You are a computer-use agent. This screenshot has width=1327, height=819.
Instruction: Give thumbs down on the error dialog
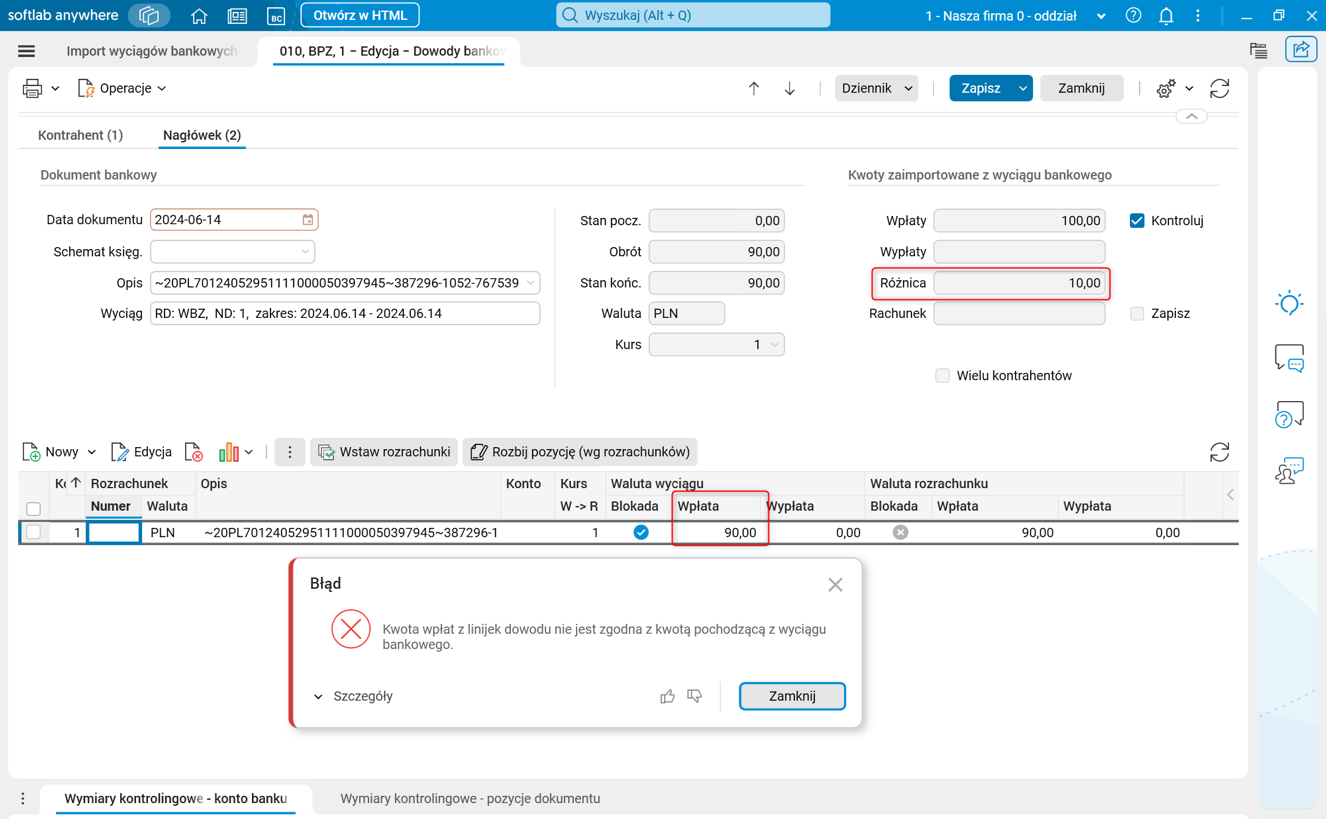pos(694,696)
